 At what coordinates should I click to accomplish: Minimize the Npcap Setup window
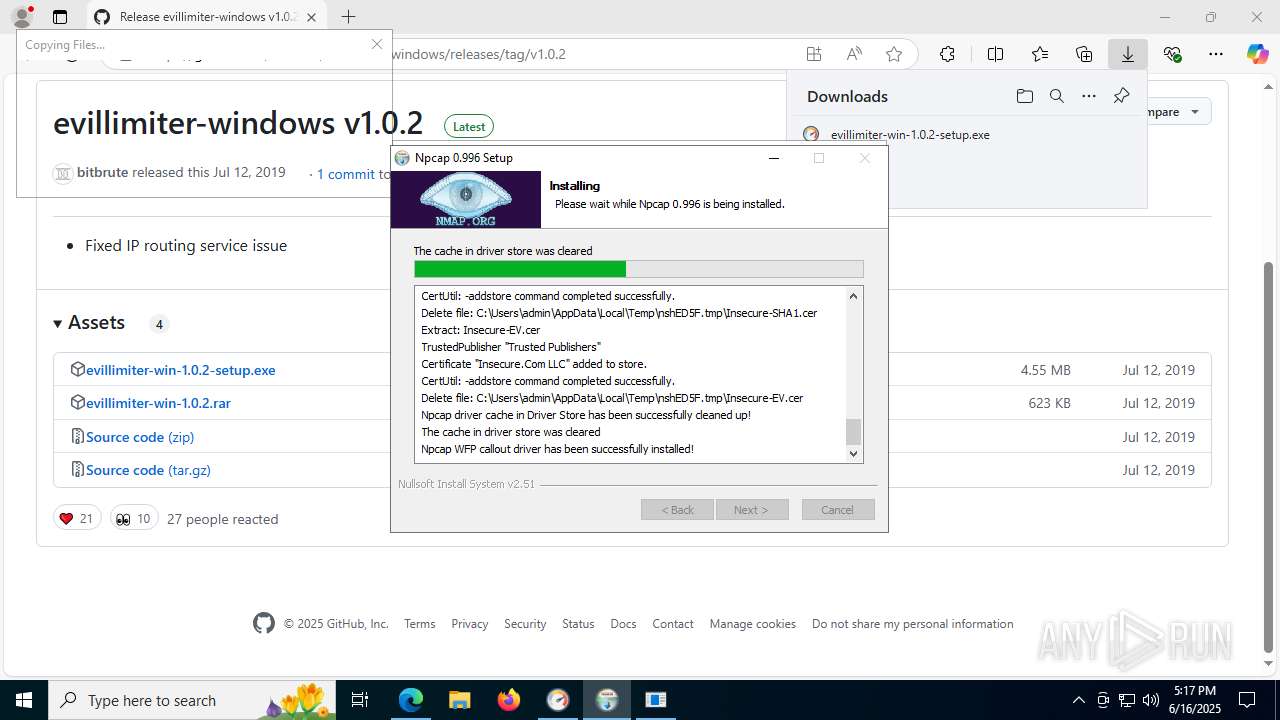click(773, 158)
